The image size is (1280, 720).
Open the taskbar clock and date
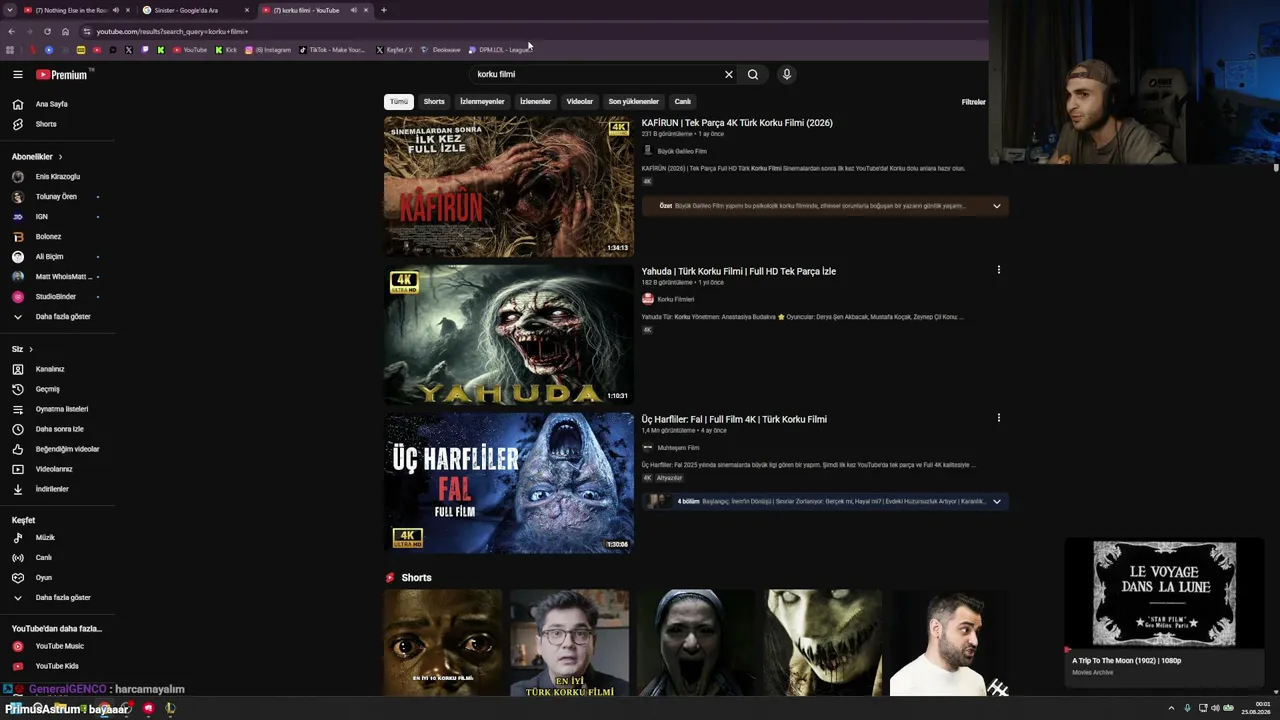pos(1256,708)
